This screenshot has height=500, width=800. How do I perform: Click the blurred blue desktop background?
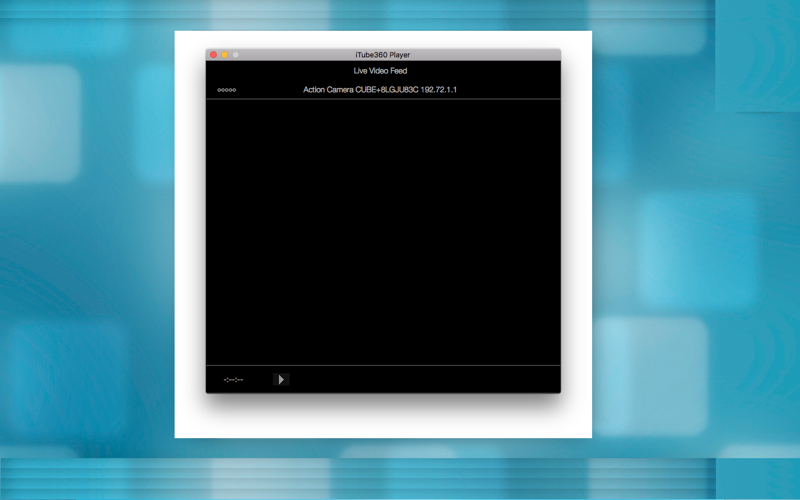click(x=87, y=255)
